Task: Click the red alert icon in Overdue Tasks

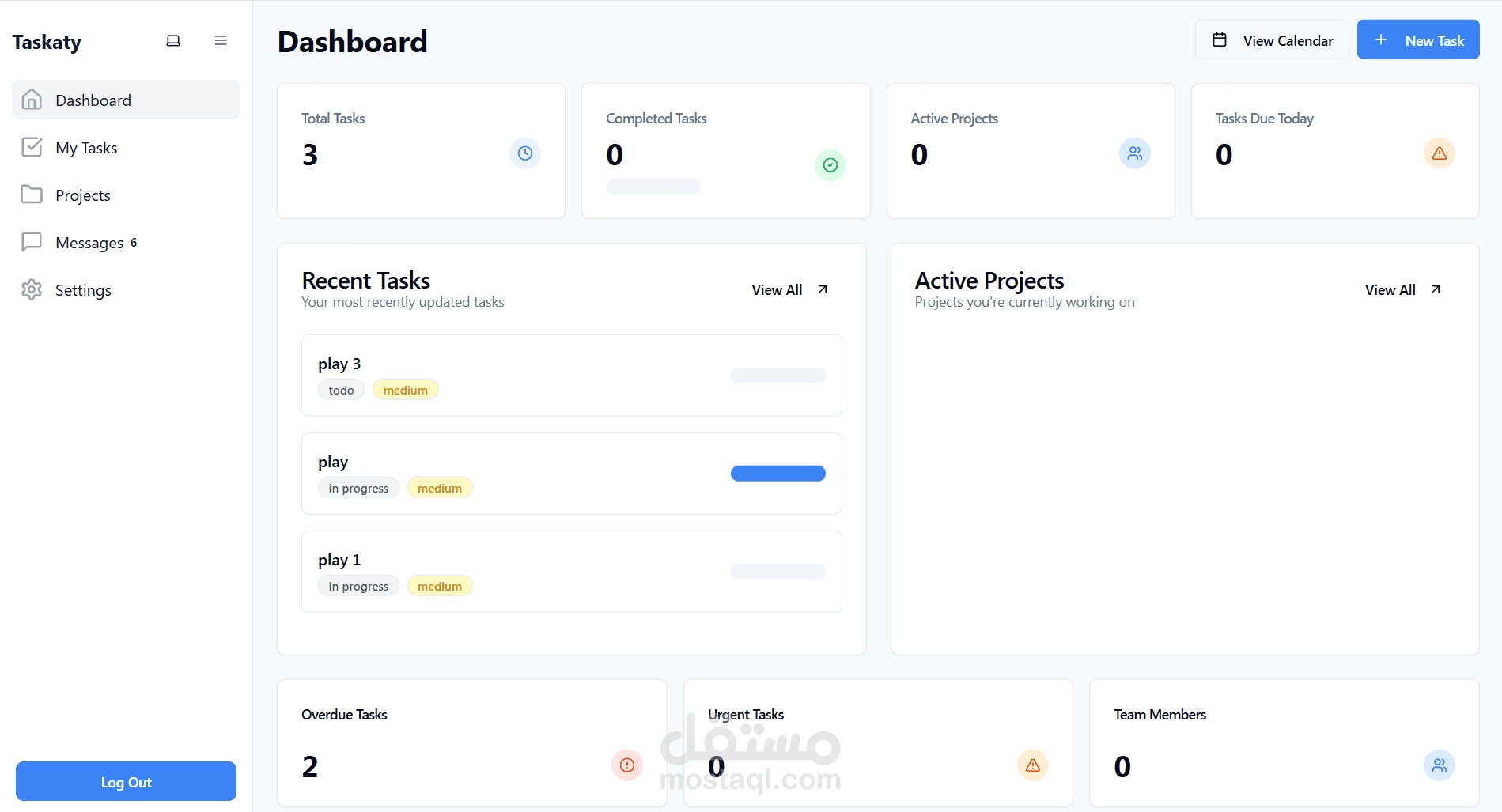Action: click(627, 765)
